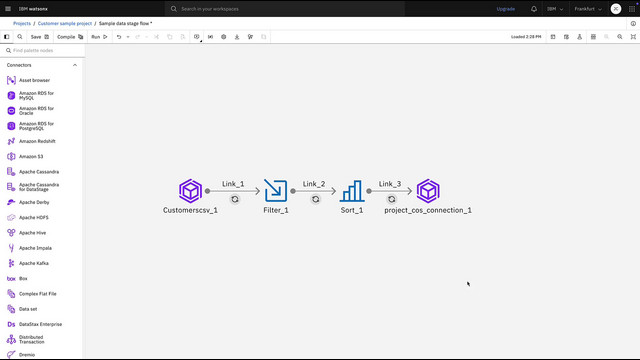Run the data stage flow
640x360 pixels.
[x=99, y=37]
